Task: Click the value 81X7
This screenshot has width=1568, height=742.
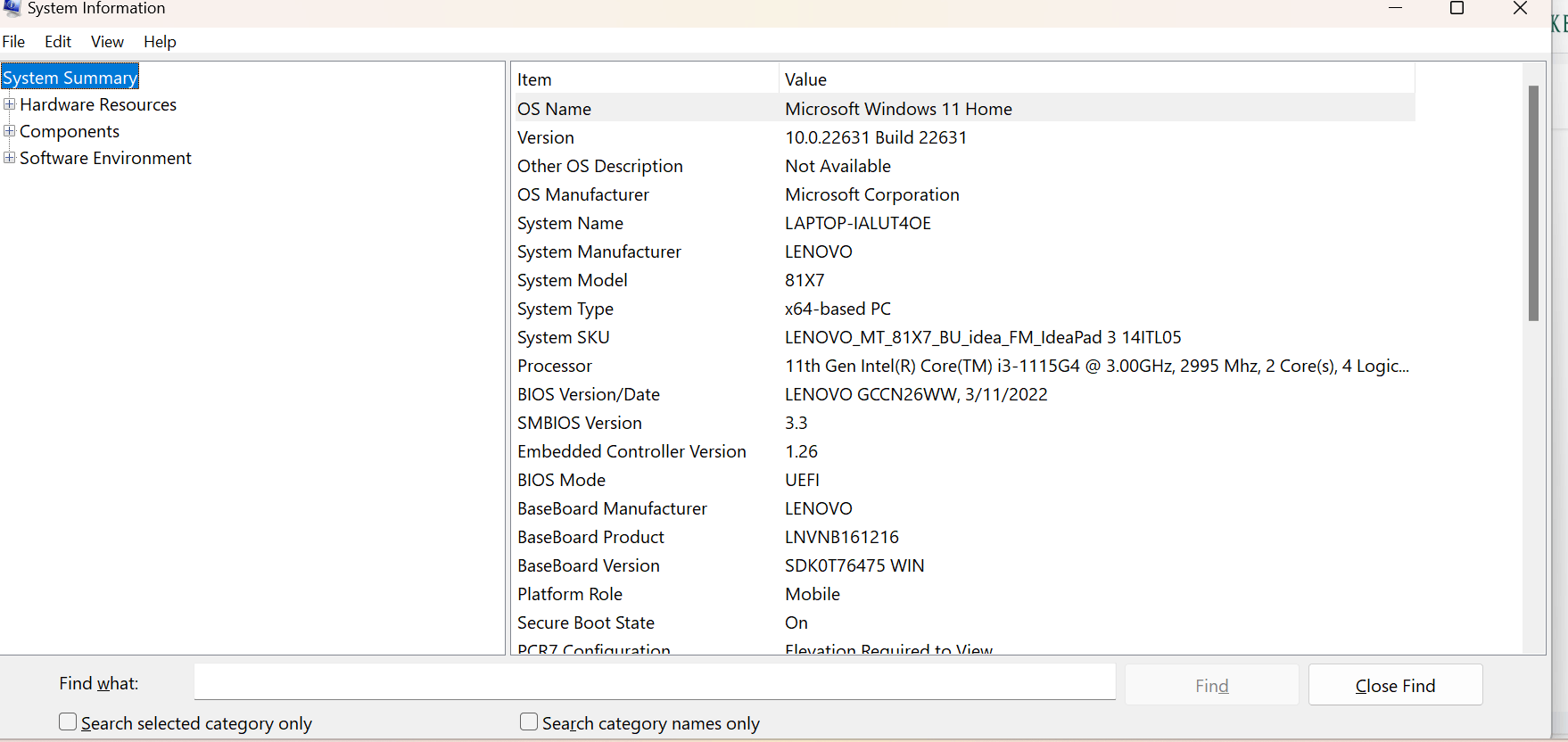Action: [805, 280]
